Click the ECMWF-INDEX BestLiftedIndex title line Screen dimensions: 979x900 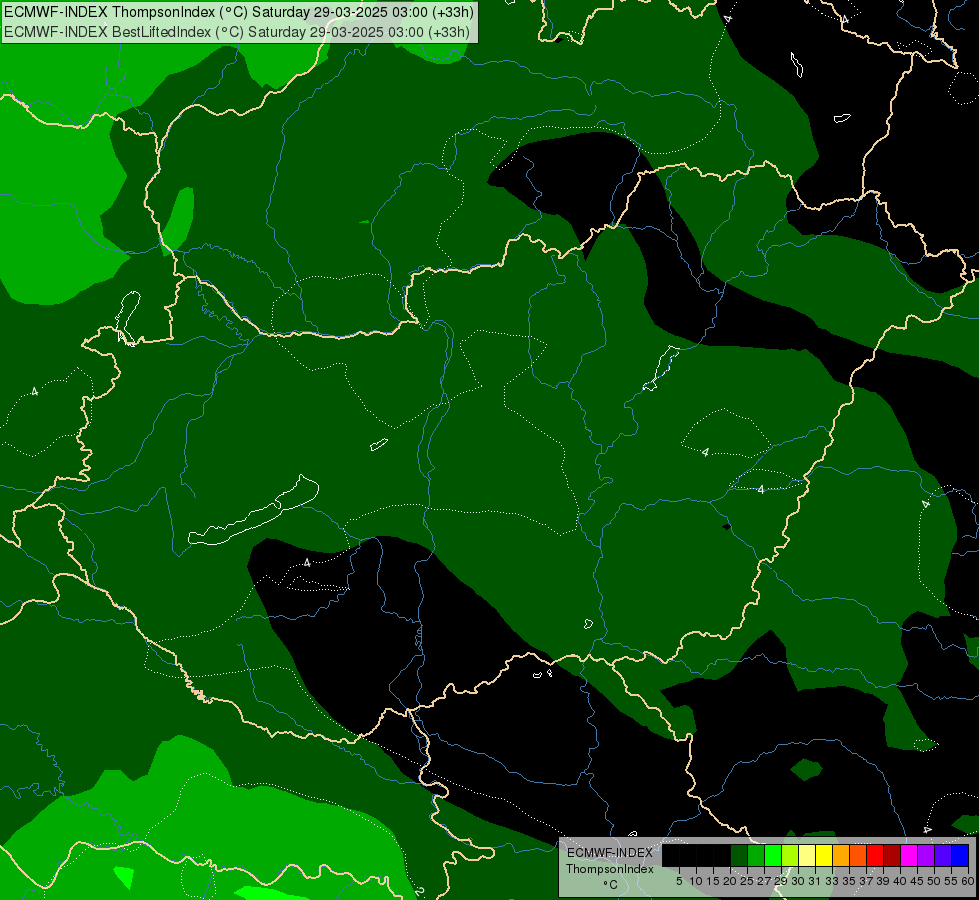coord(237,32)
